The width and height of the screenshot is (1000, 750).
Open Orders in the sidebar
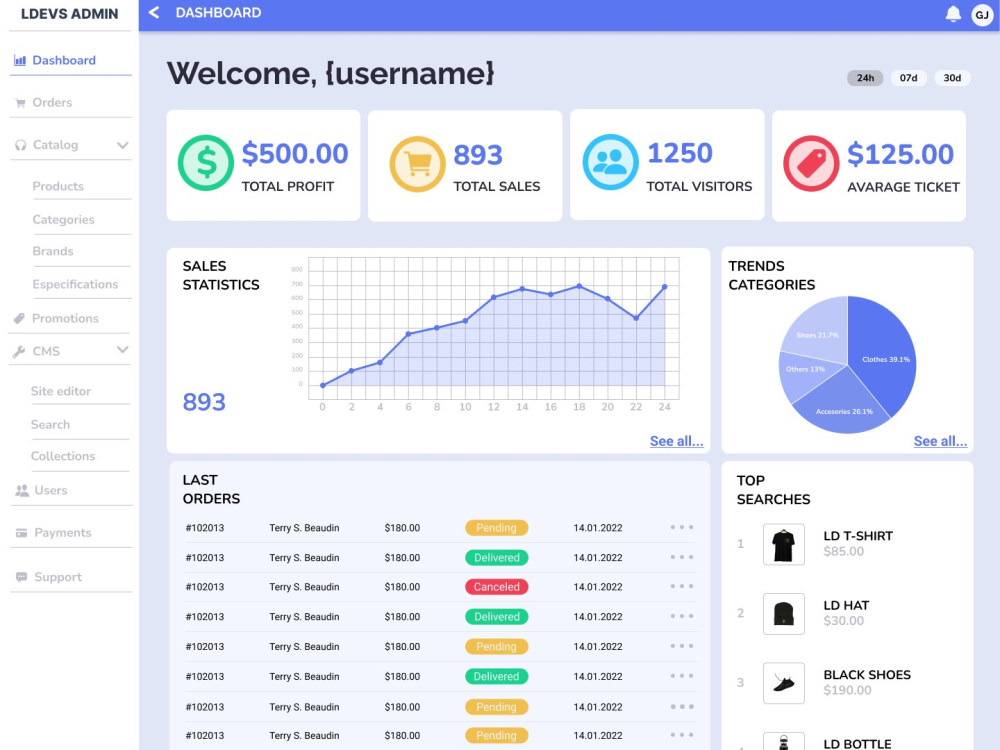(52, 103)
